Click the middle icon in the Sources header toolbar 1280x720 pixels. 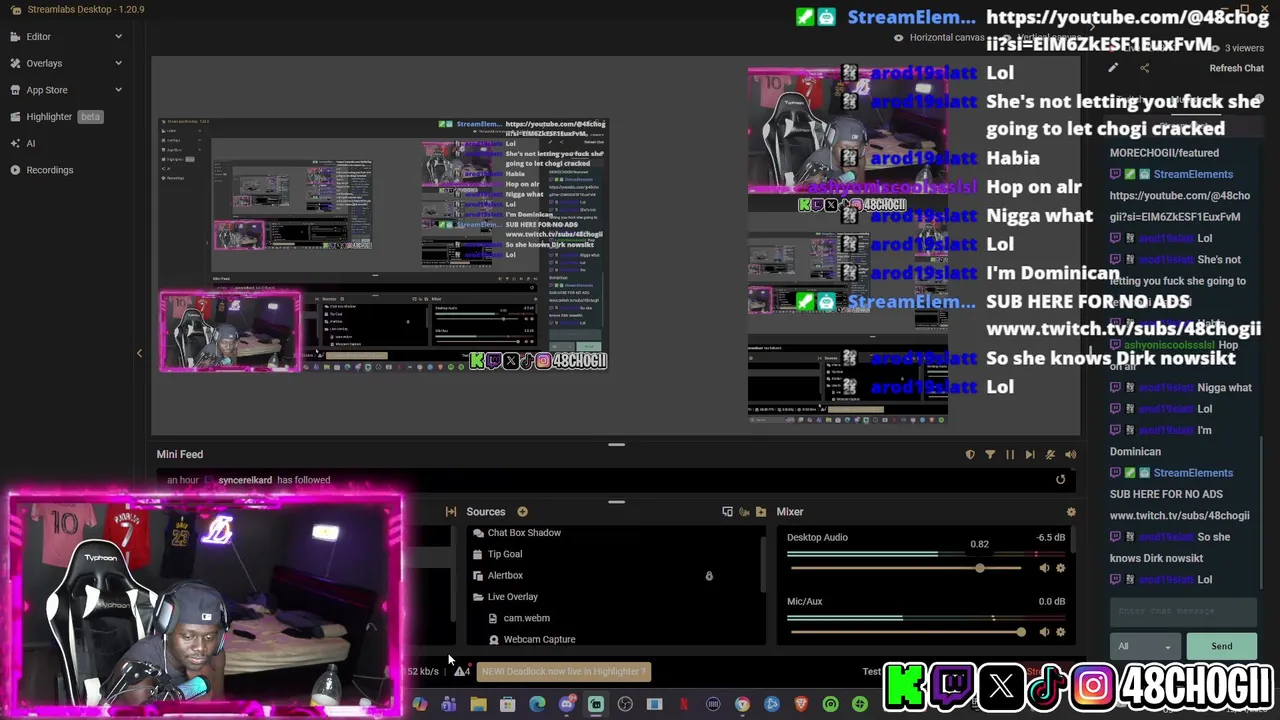point(744,512)
